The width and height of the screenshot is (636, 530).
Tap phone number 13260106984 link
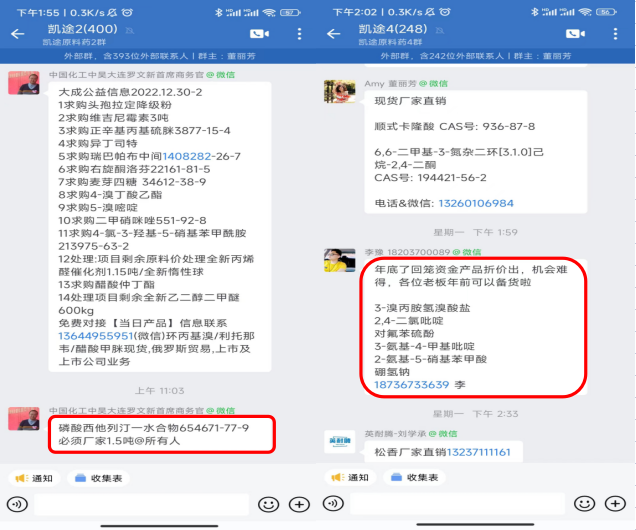click(476, 204)
